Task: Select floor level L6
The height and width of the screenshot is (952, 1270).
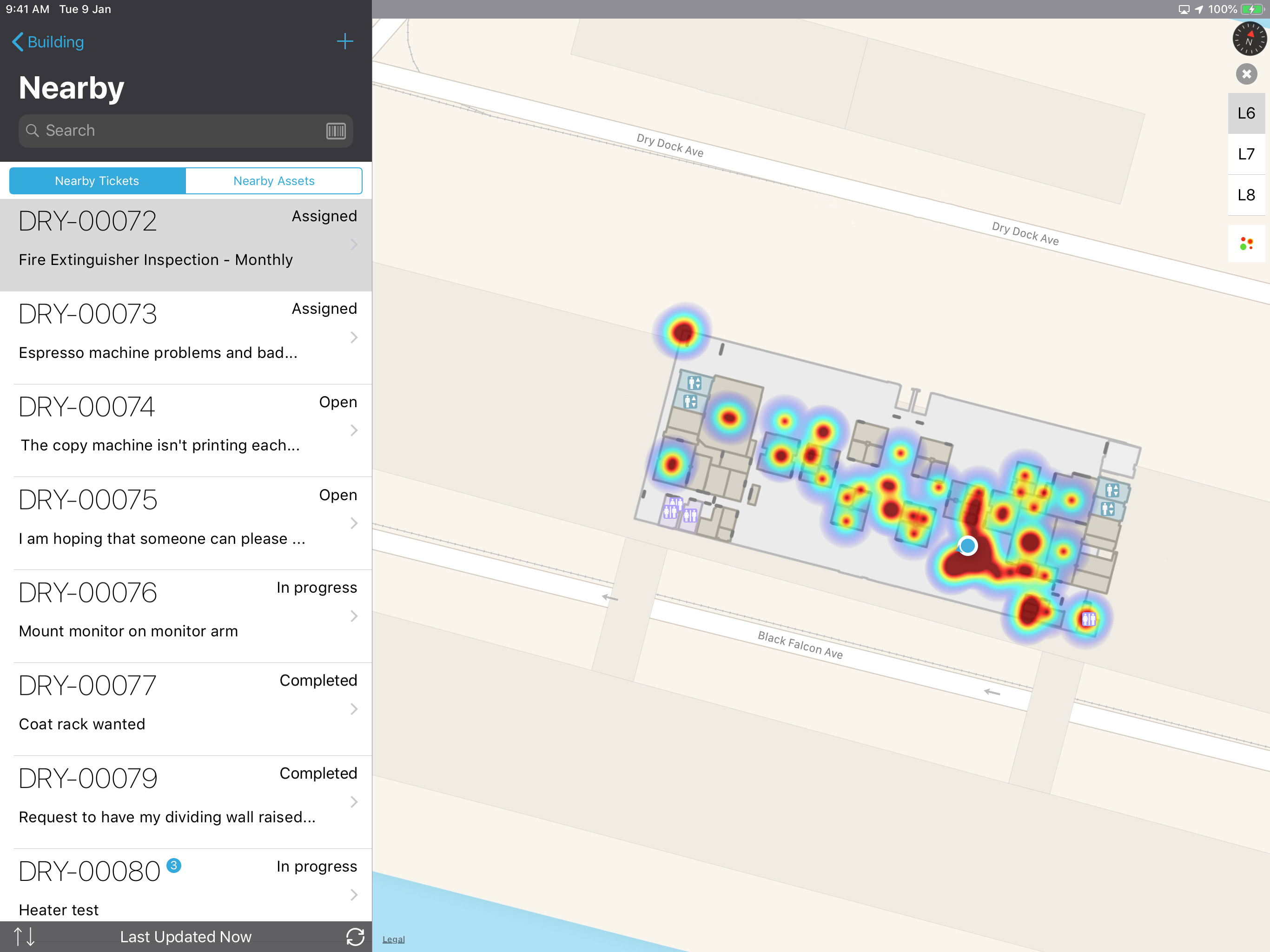Action: [x=1246, y=113]
